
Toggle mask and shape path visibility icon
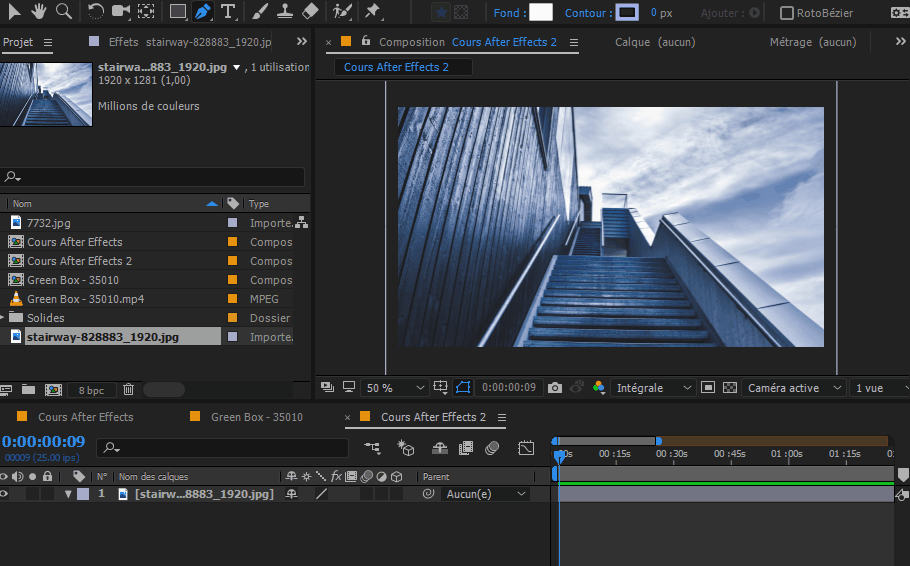(x=463, y=388)
